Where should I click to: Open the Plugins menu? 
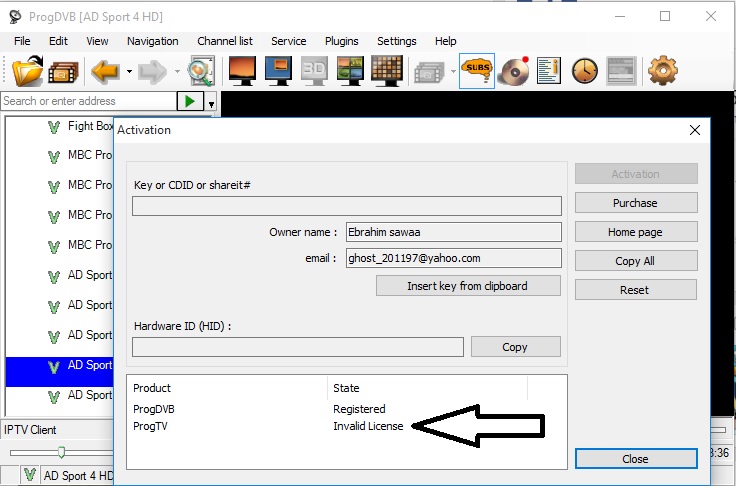pos(341,41)
